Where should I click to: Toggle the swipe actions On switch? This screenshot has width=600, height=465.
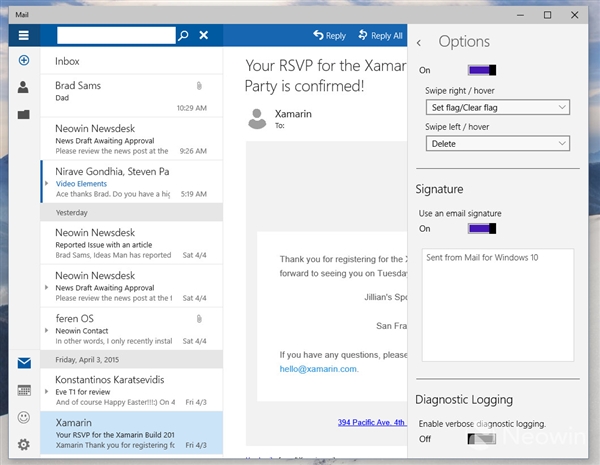(x=482, y=70)
